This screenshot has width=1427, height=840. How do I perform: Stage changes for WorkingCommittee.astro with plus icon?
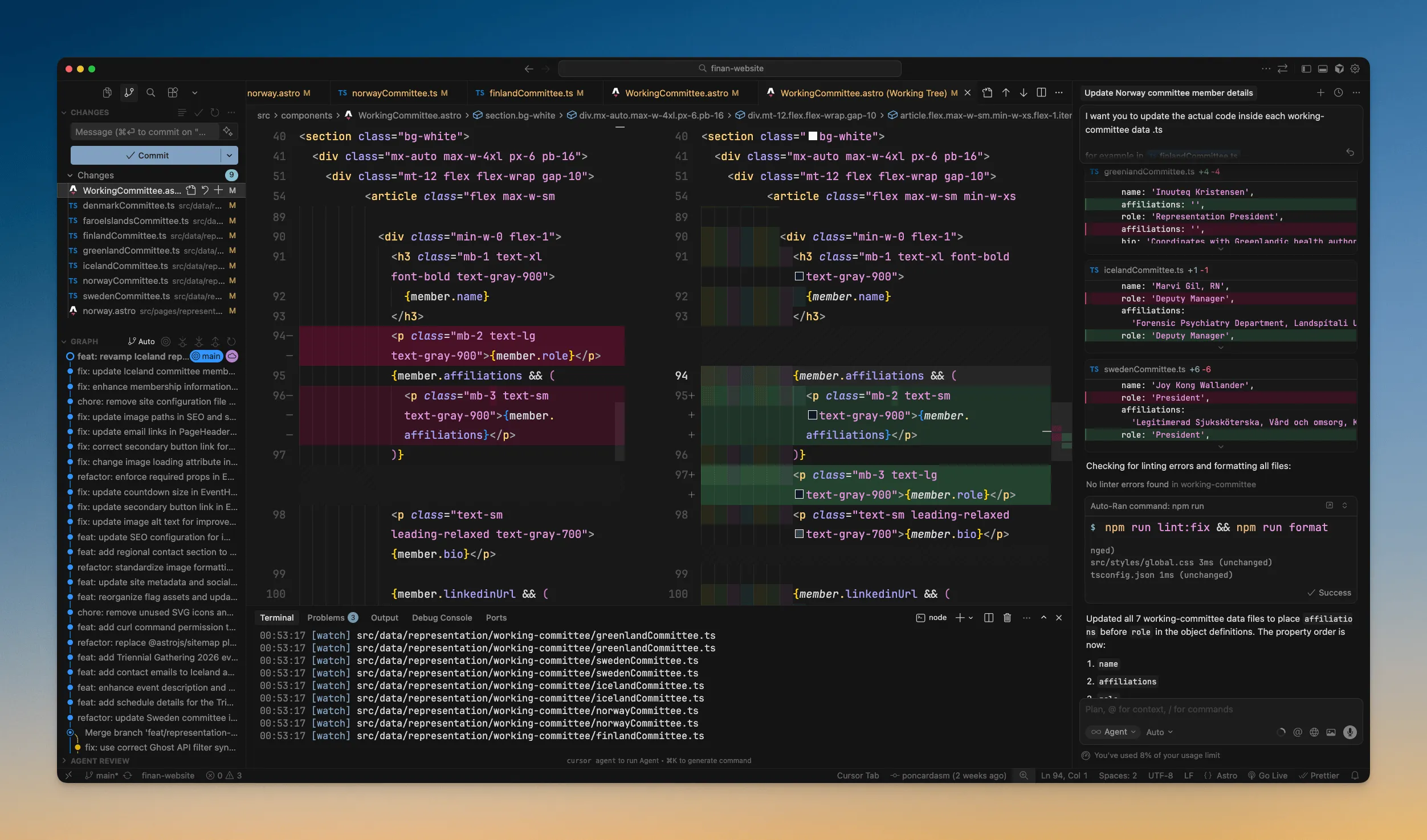pos(218,190)
